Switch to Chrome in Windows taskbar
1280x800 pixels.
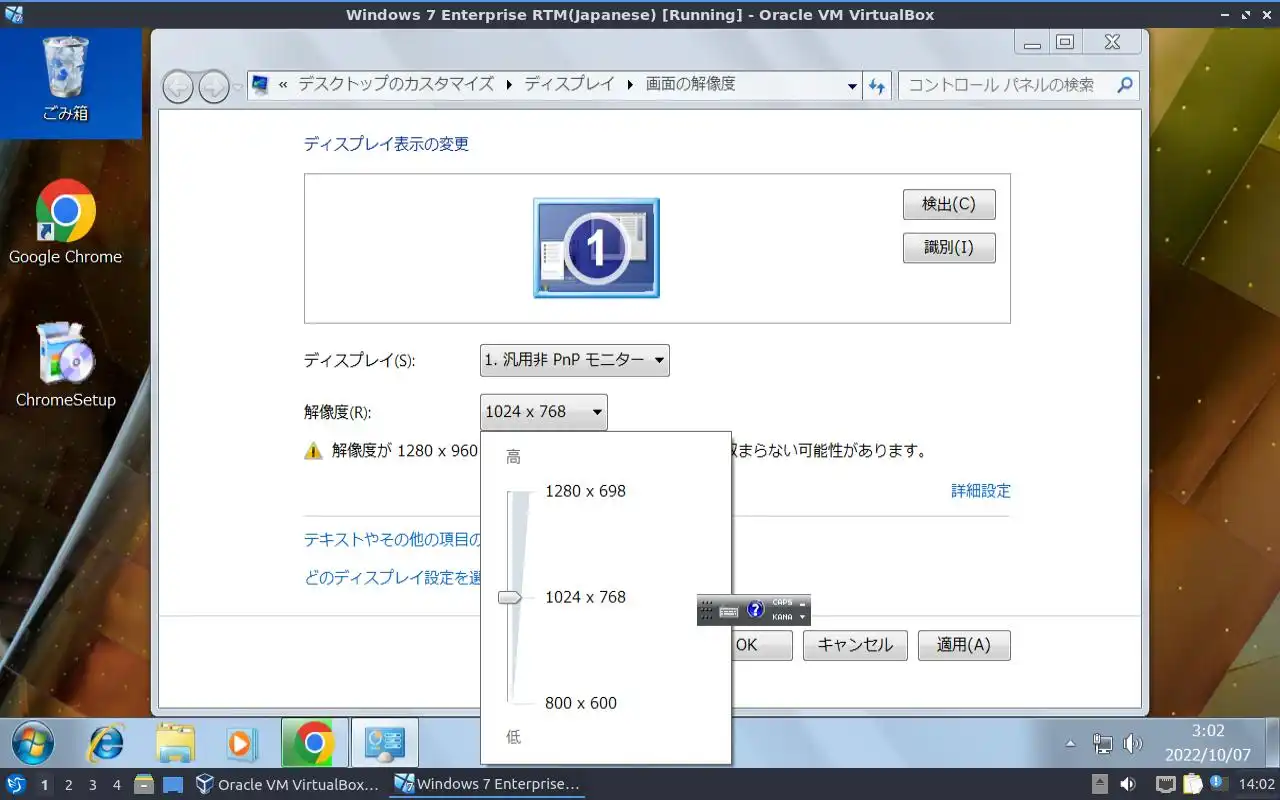pos(314,743)
